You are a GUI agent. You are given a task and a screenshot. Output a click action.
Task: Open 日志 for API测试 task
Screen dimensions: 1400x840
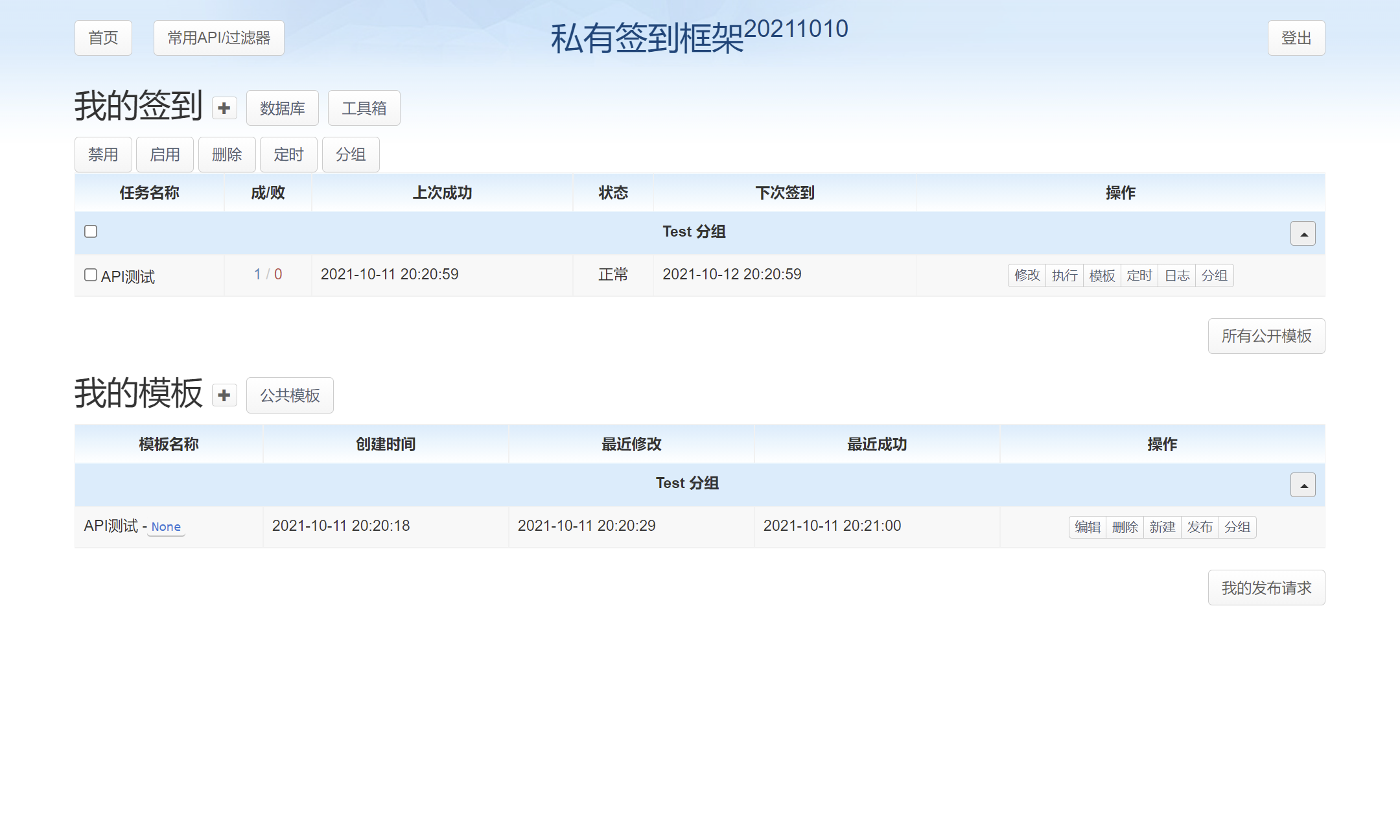pos(1177,275)
